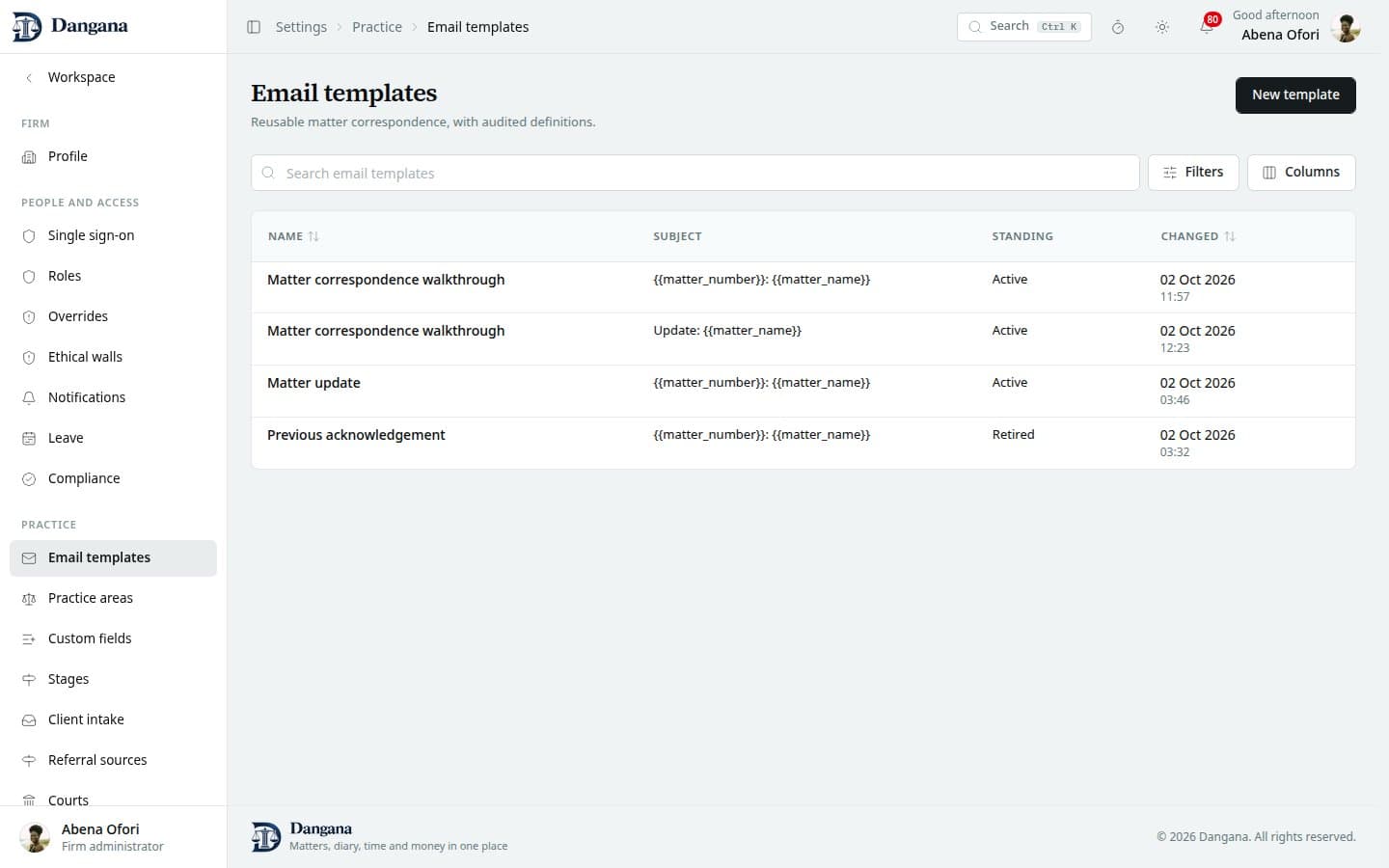Open Abena Ofori avatar in top bar
Image resolution: width=1389 pixels, height=868 pixels.
(x=1346, y=27)
